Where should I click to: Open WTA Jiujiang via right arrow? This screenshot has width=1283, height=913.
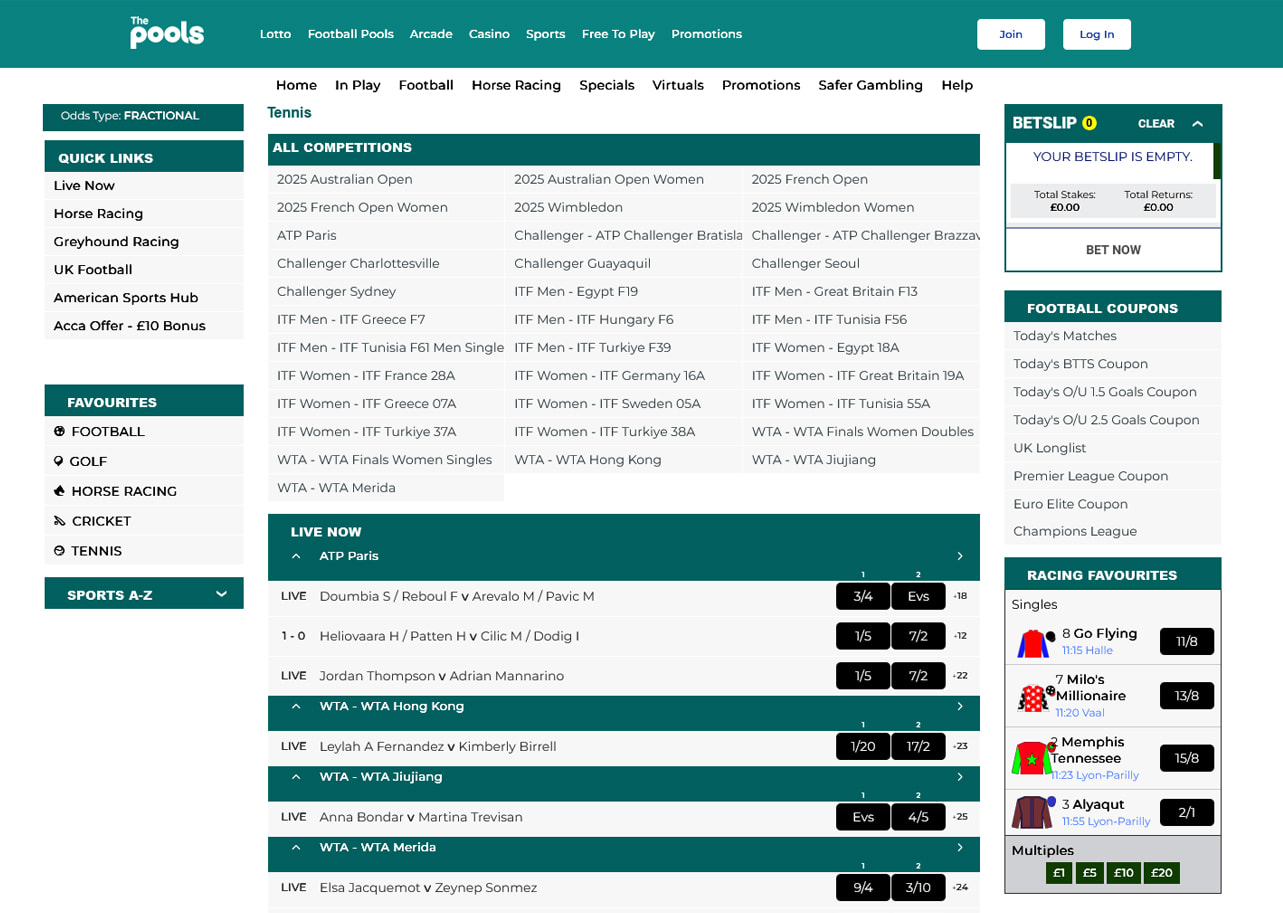tap(960, 777)
